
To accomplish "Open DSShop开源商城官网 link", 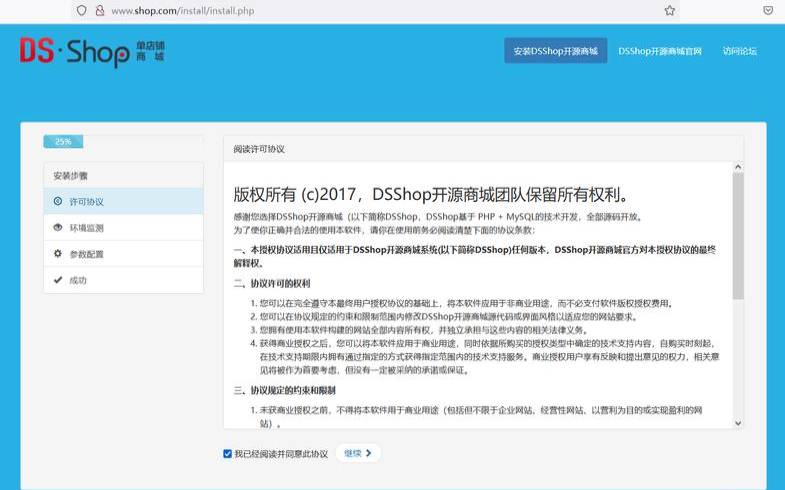I will (660, 51).
